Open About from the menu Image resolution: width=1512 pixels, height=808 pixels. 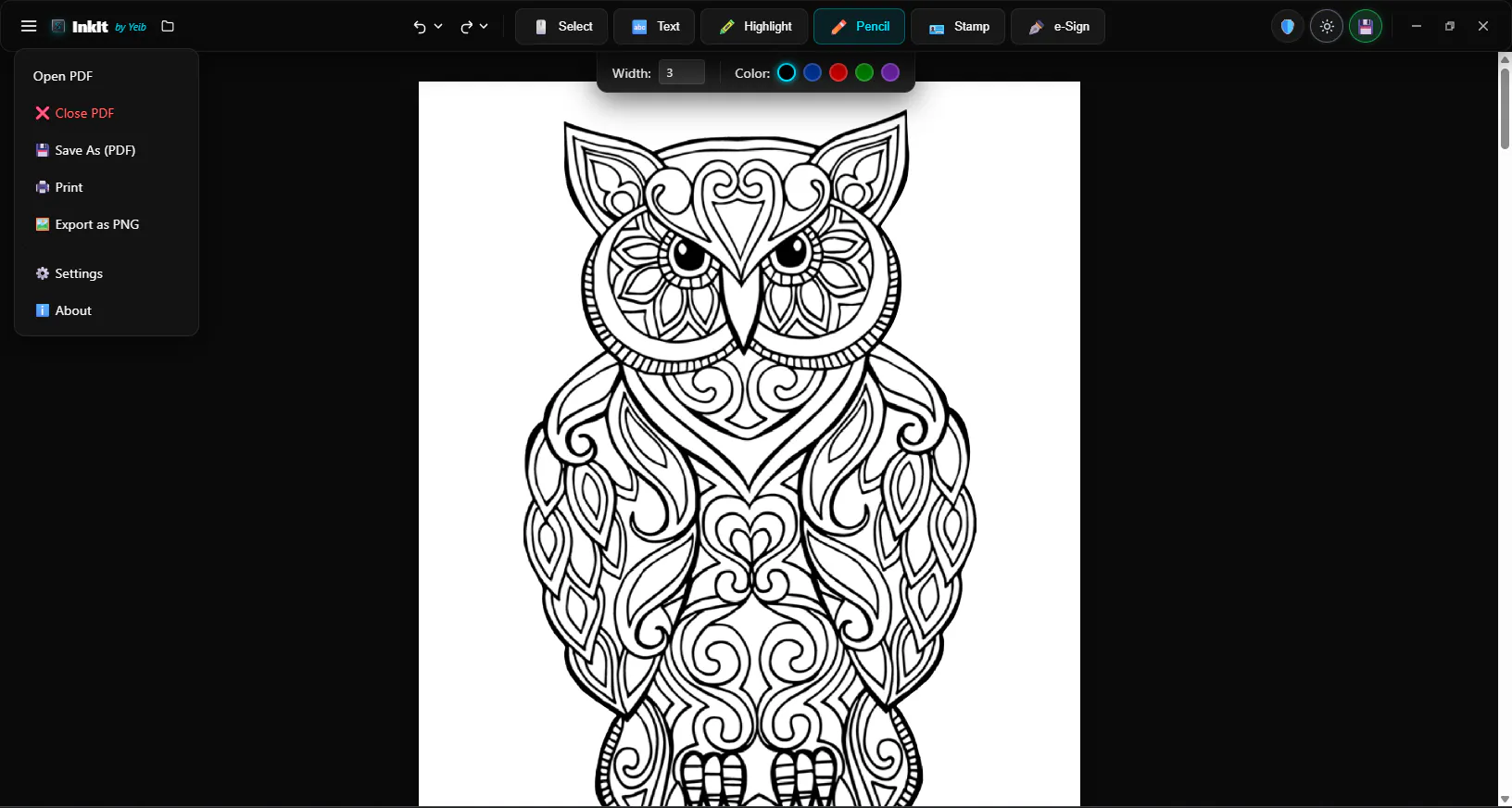click(107, 310)
